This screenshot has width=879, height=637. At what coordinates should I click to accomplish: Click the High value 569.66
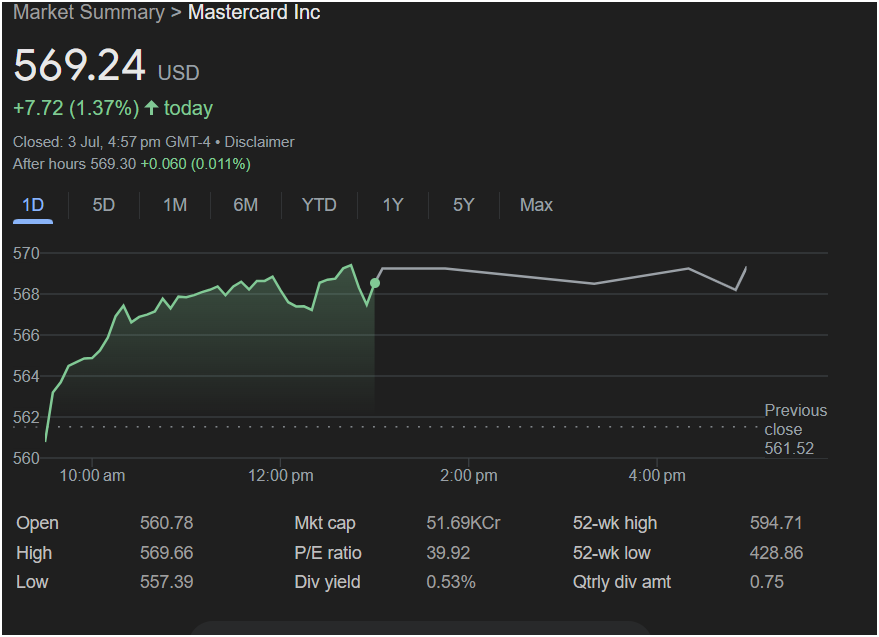(166, 553)
